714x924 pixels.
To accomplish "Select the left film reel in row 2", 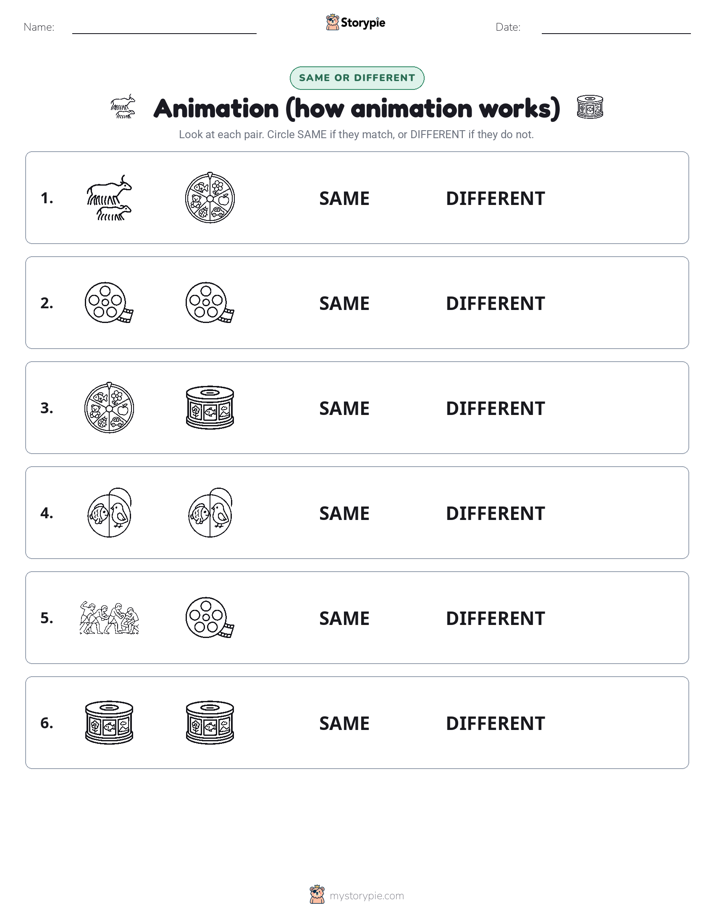I will [110, 303].
